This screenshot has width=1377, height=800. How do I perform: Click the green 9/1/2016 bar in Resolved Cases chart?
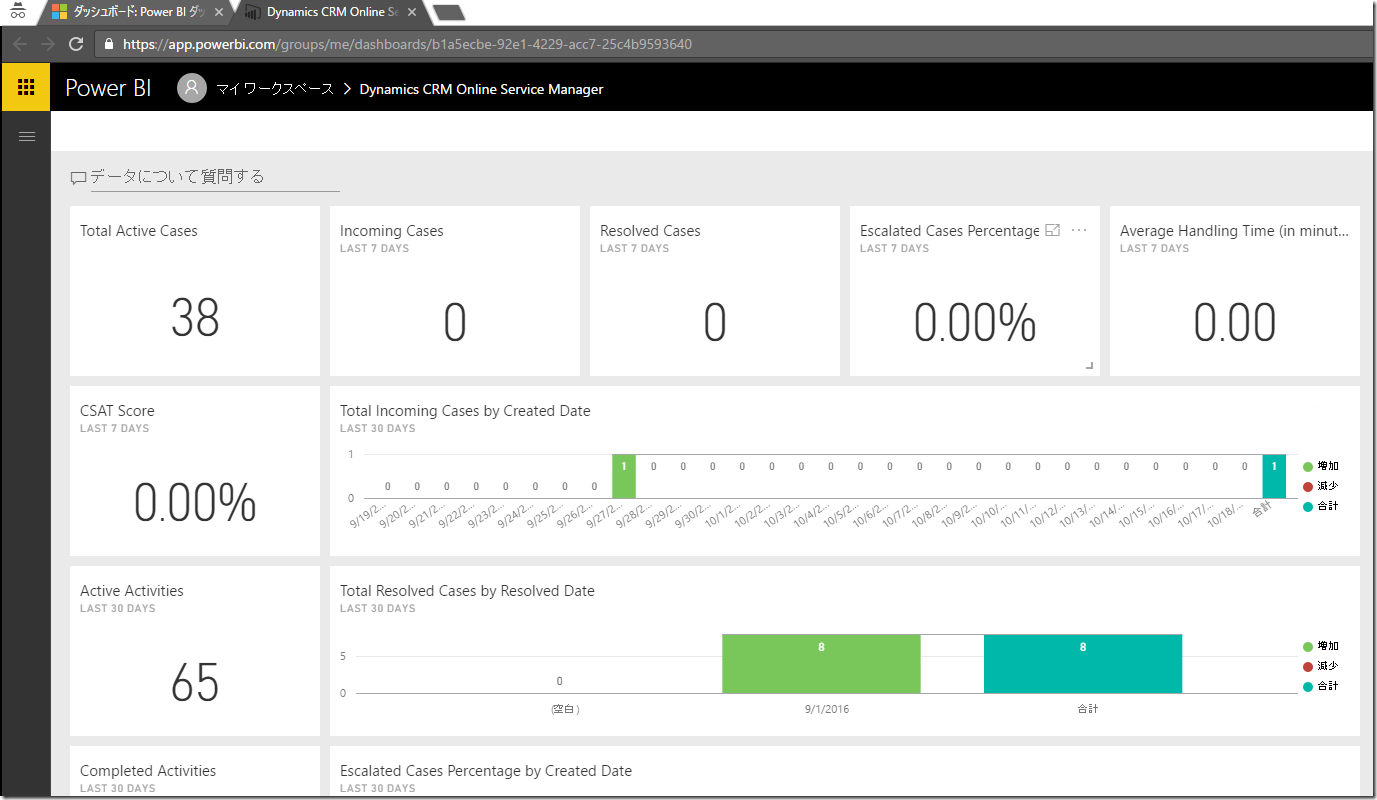tap(821, 664)
